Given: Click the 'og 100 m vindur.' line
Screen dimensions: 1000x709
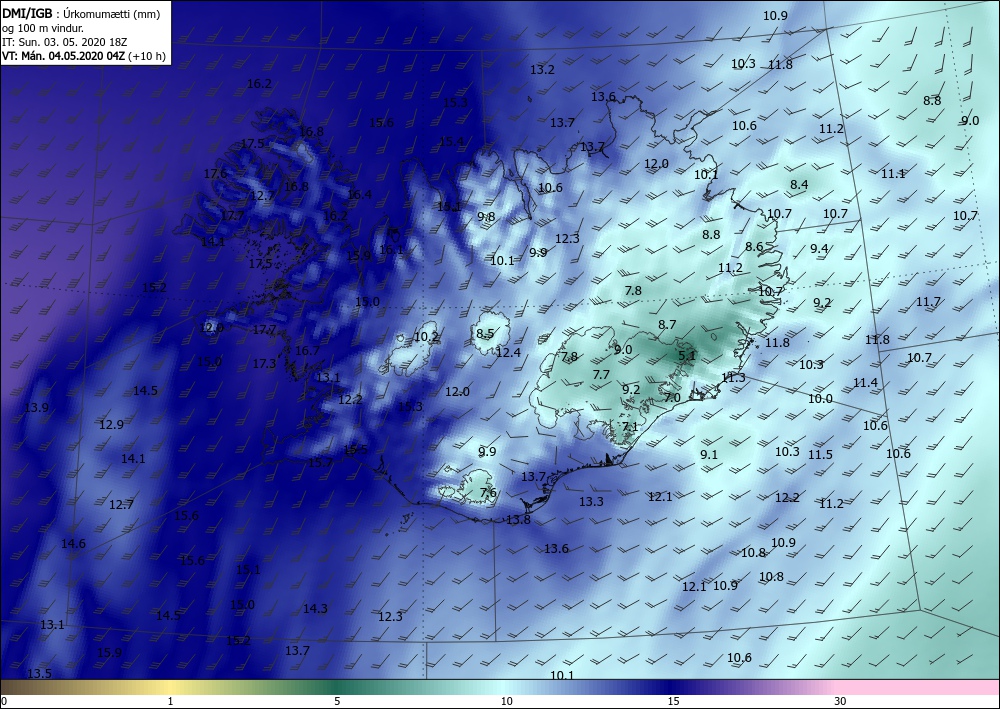Looking at the screenshot, I should point(43,28).
